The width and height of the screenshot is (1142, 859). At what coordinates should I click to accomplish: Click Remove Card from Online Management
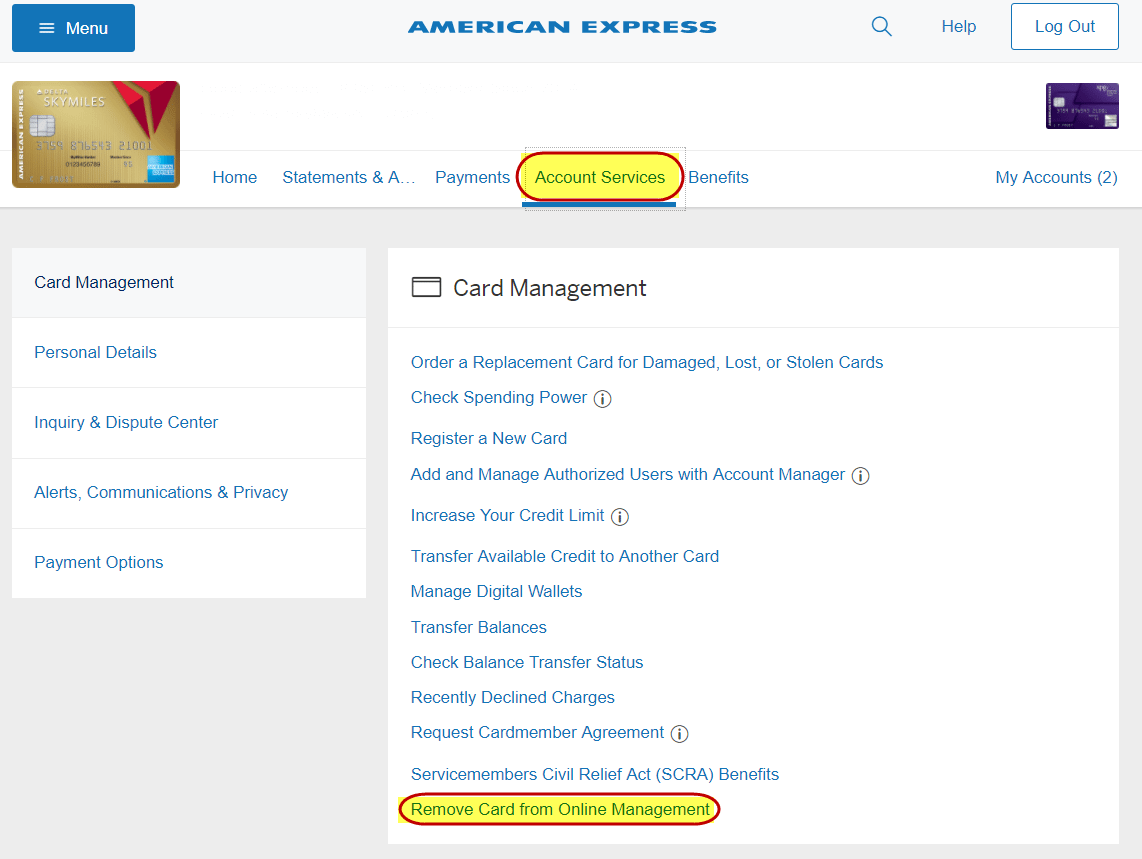(x=560, y=809)
